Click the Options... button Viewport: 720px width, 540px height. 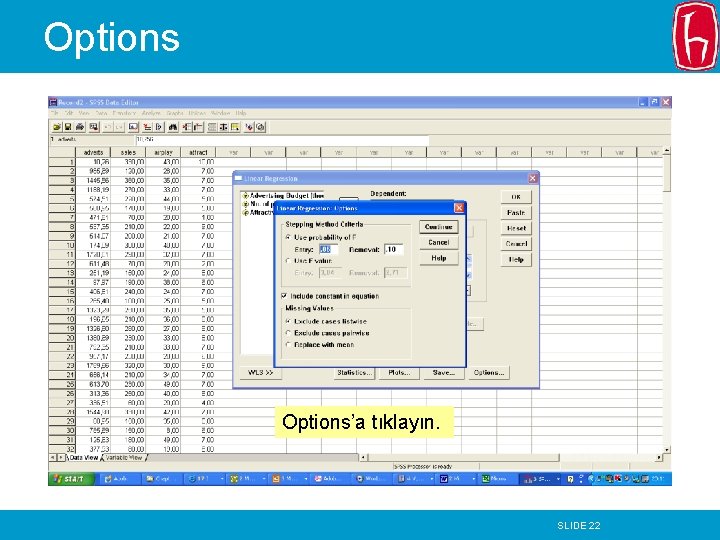(x=489, y=372)
